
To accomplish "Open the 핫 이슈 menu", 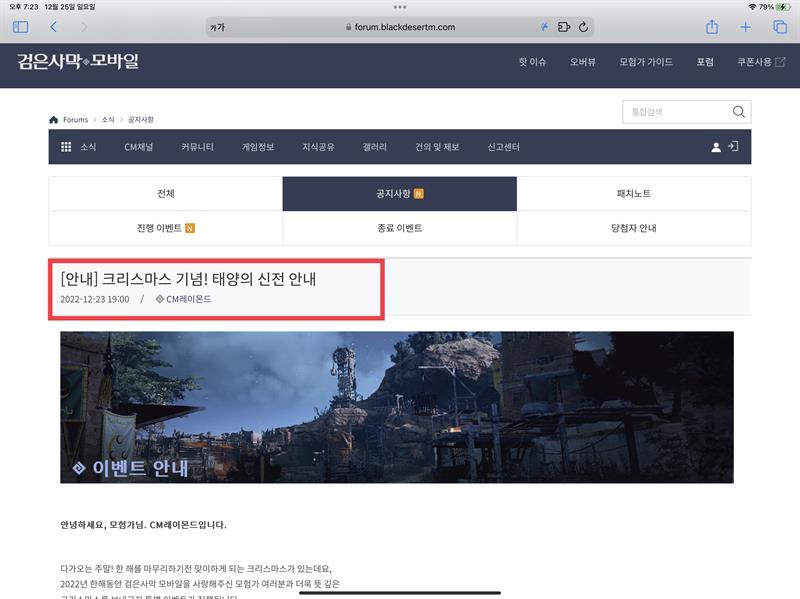I will coord(532,62).
